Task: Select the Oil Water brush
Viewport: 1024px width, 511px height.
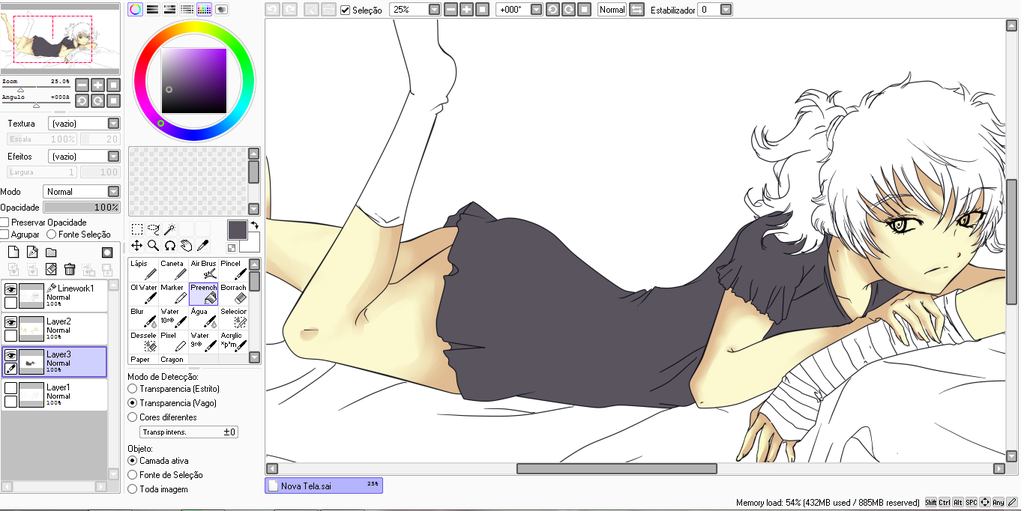Action: click(x=143, y=294)
